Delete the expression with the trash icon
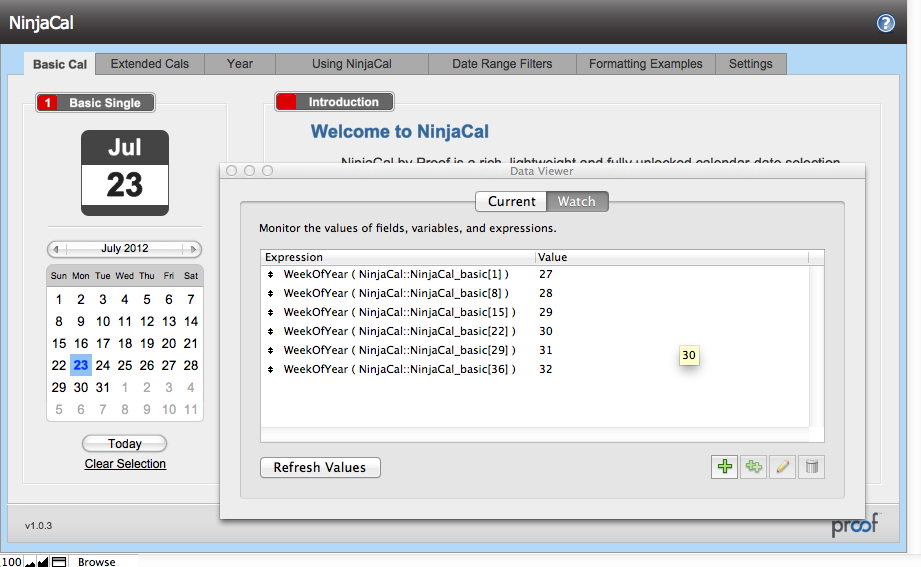 coord(812,467)
